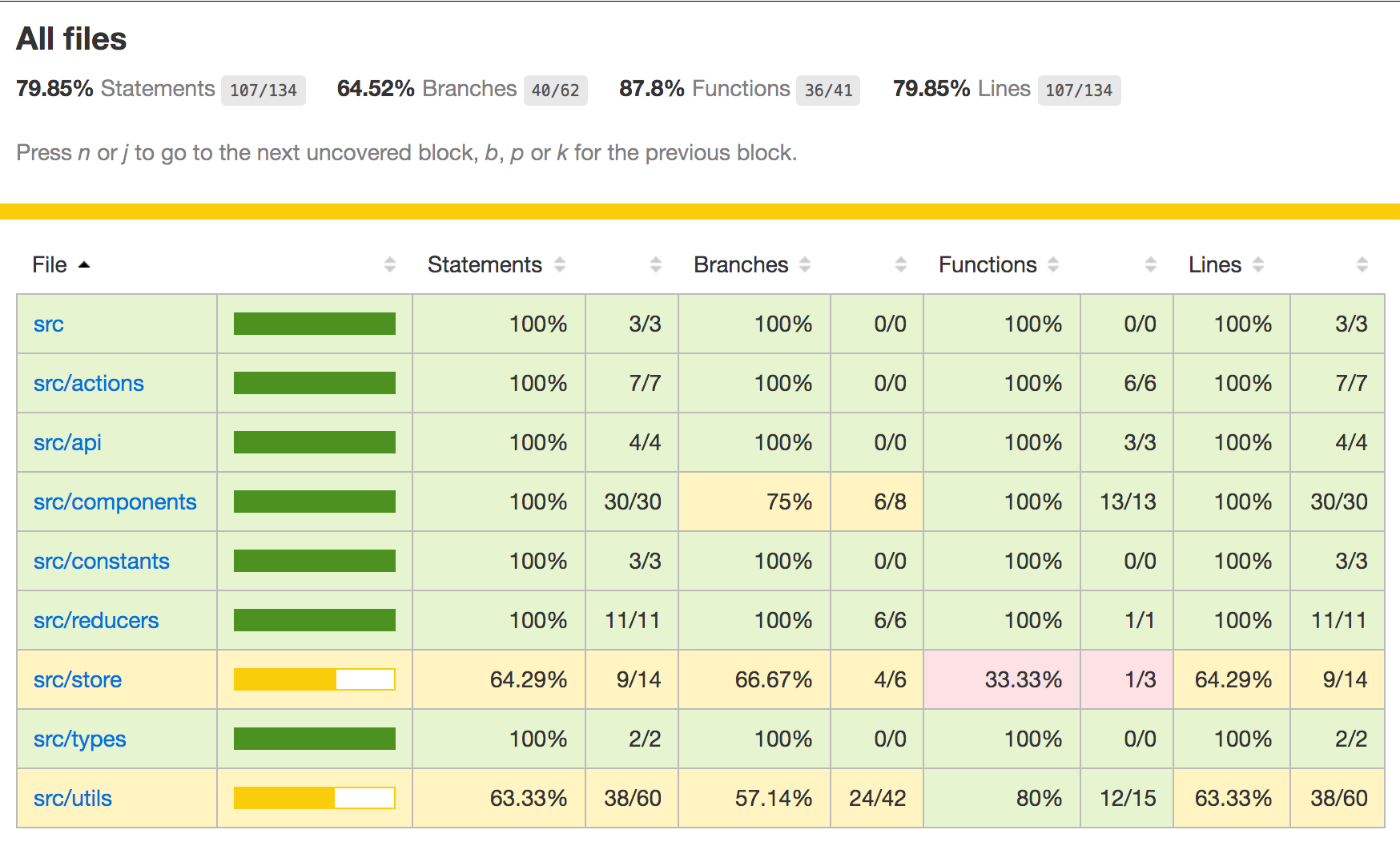Click the 40/62 Branches summary badge
Screen dimensions: 1400x846
pos(555,91)
